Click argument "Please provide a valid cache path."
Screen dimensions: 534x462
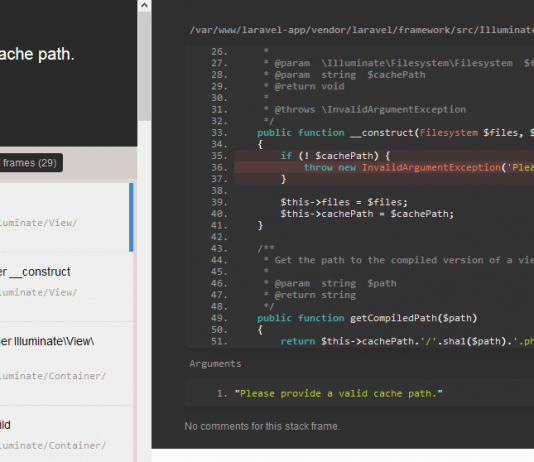339,394
